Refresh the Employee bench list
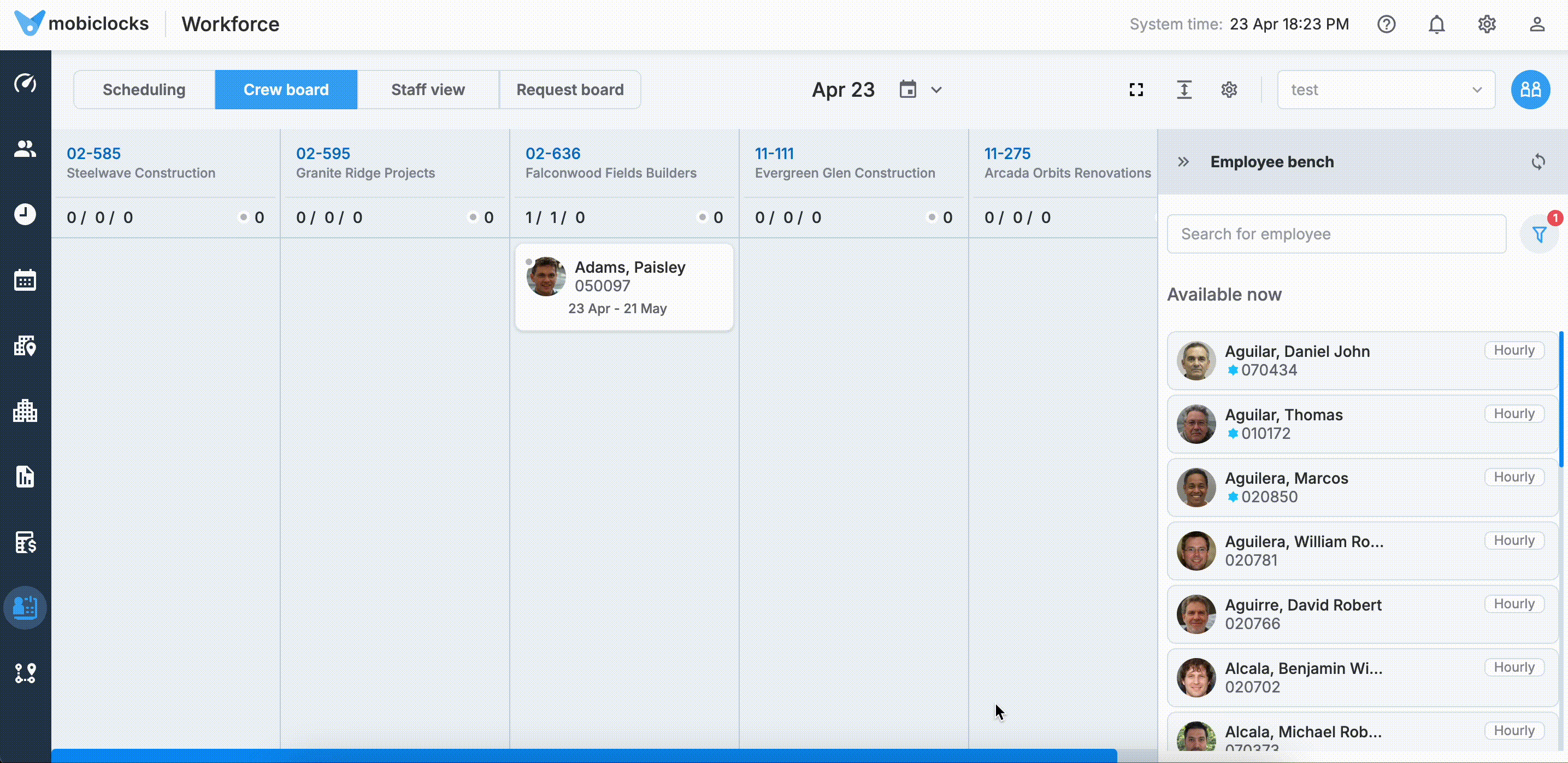1568x763 pixels. [x=1538, y=161]
